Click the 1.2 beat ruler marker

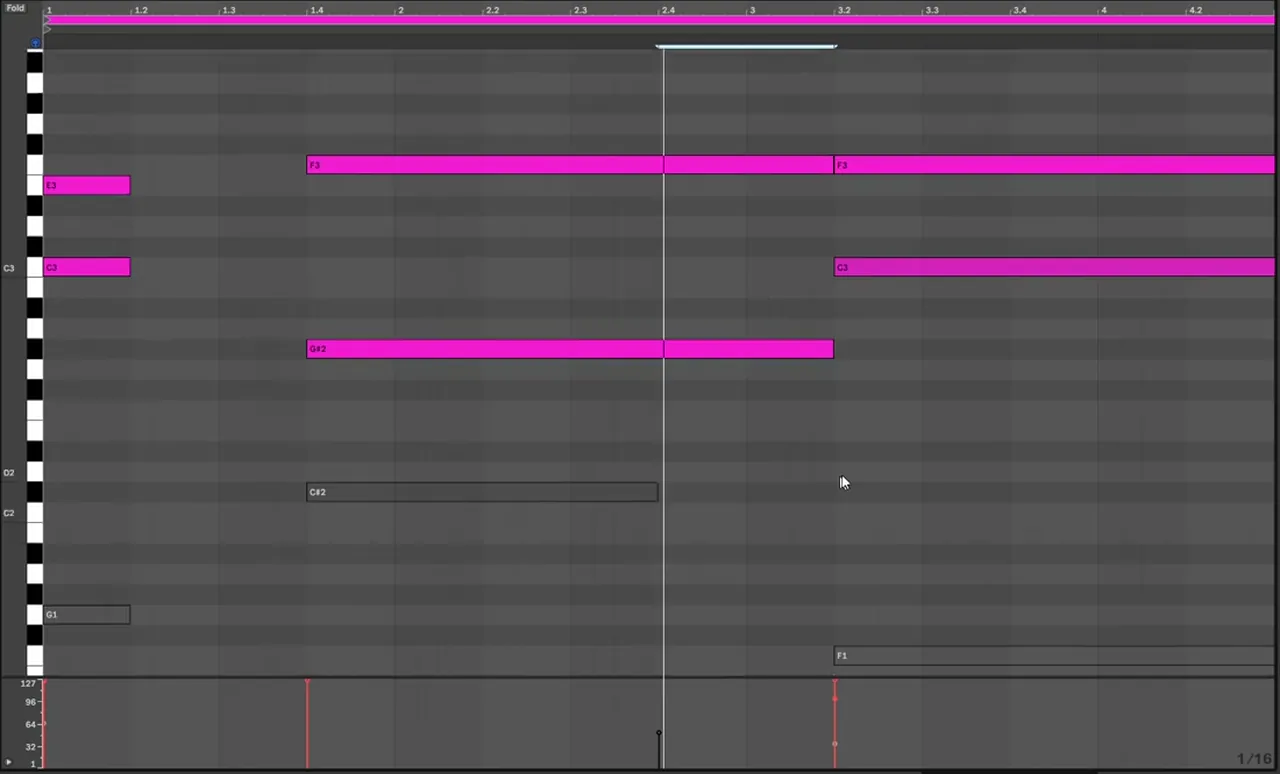(141, 10)
